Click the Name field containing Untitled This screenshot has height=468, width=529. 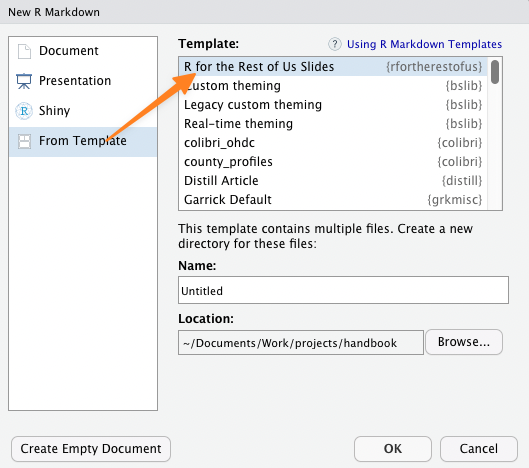pos(343,290)
